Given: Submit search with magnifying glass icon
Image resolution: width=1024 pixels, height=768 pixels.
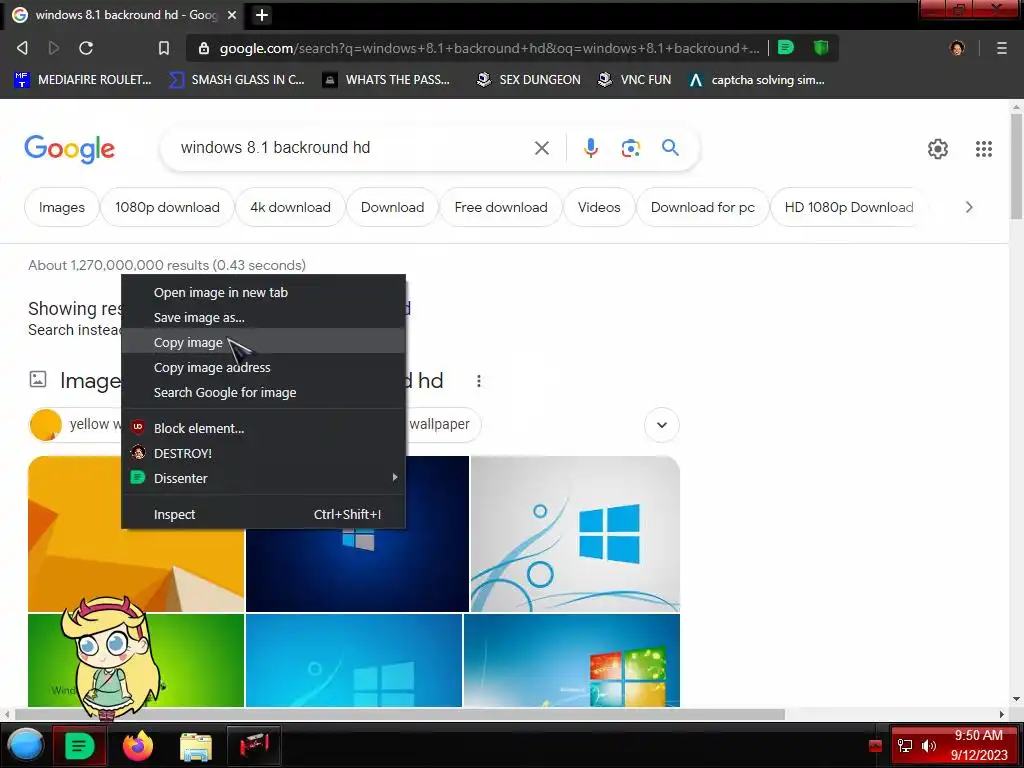Looking at the screenshot, I should pos(670,148).
